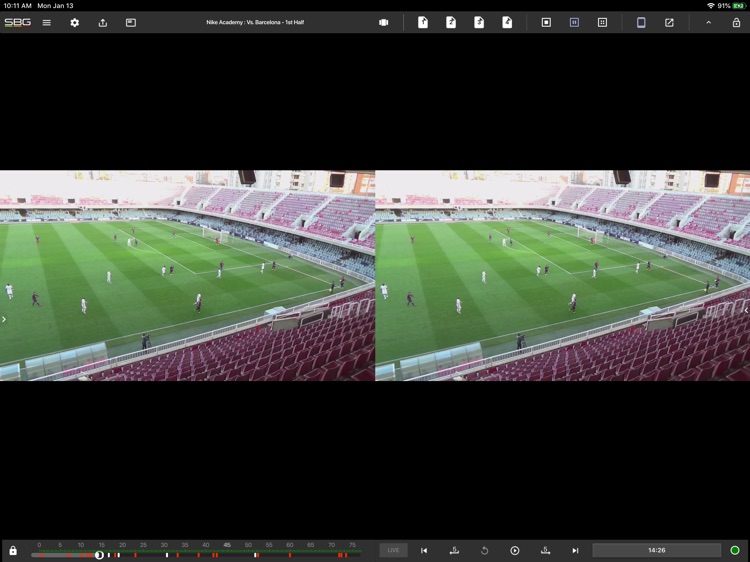This screenshot has width=750, height=562.
Task: Open the settings gear
Action: (75, 22)
